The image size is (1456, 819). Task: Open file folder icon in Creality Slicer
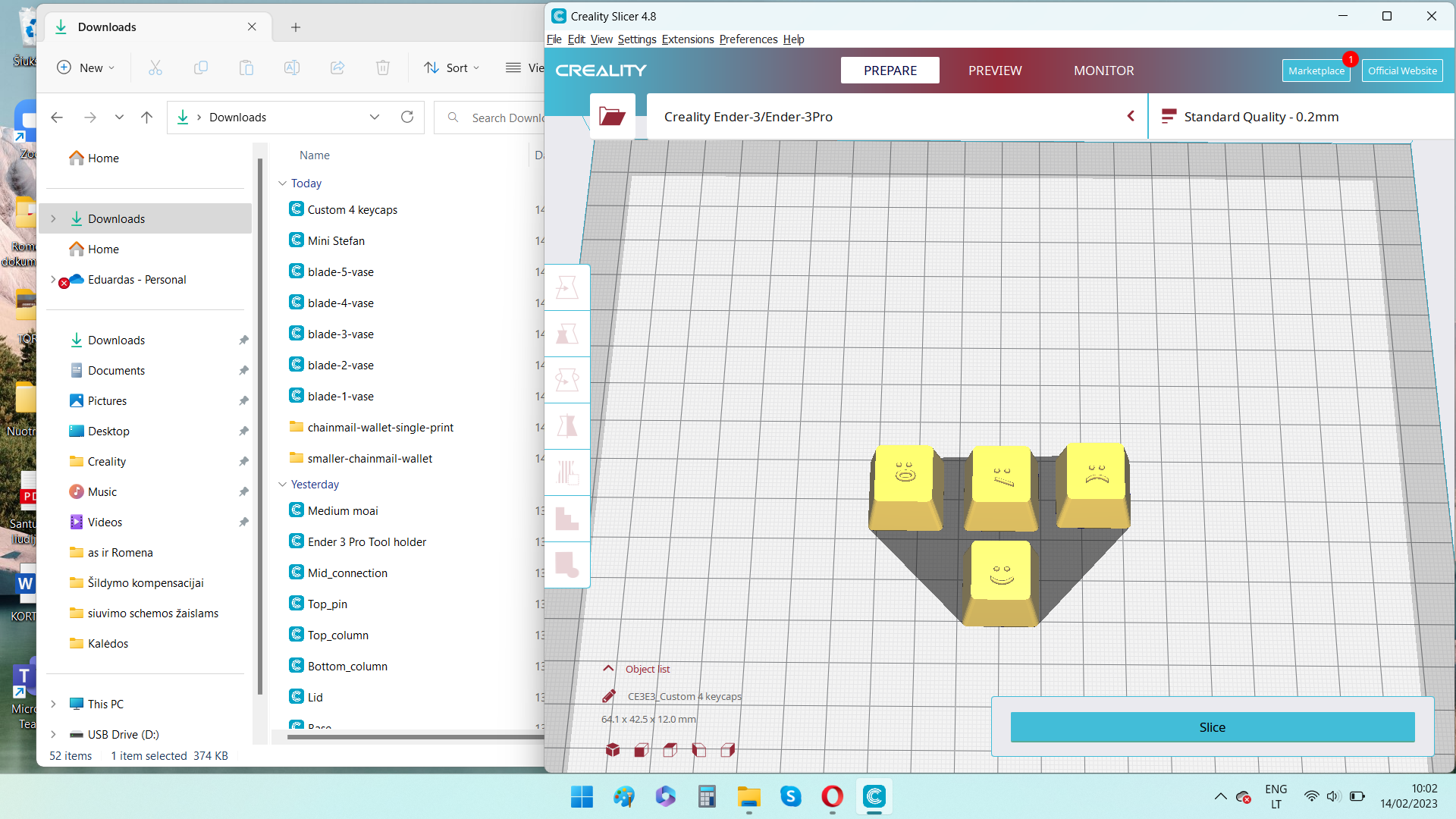click(612, 116)
